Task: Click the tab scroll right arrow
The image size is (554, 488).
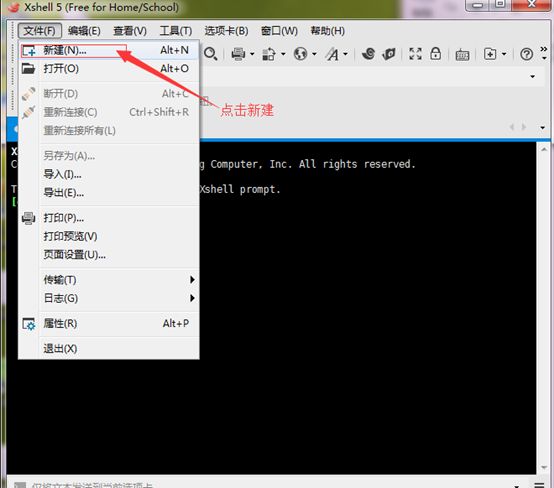Action: [x=524, y=127]
